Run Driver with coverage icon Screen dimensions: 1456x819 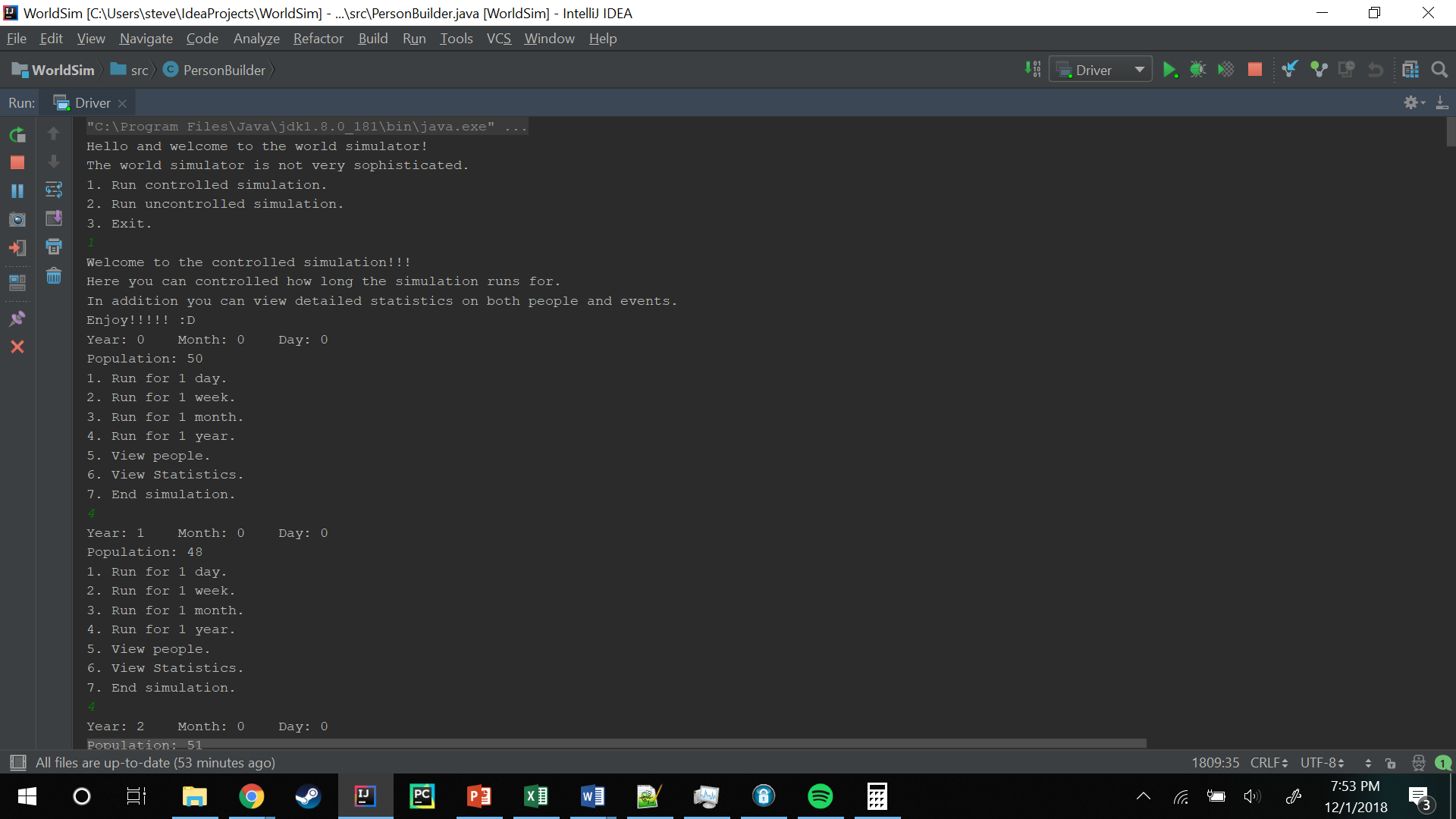click(x=1225, y=70)
